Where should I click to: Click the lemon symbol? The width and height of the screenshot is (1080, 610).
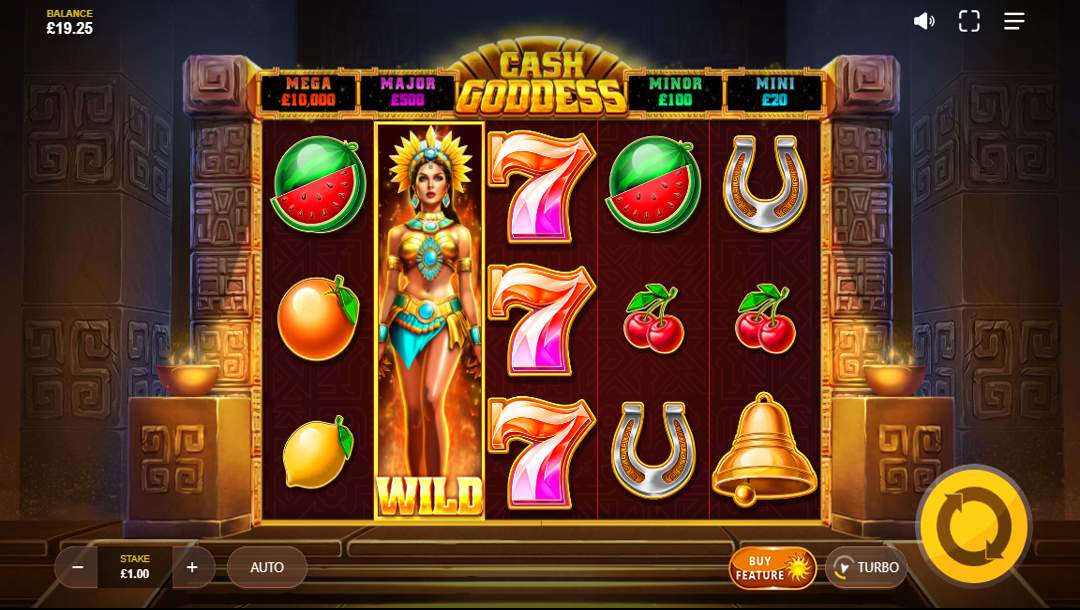point(318,452)
